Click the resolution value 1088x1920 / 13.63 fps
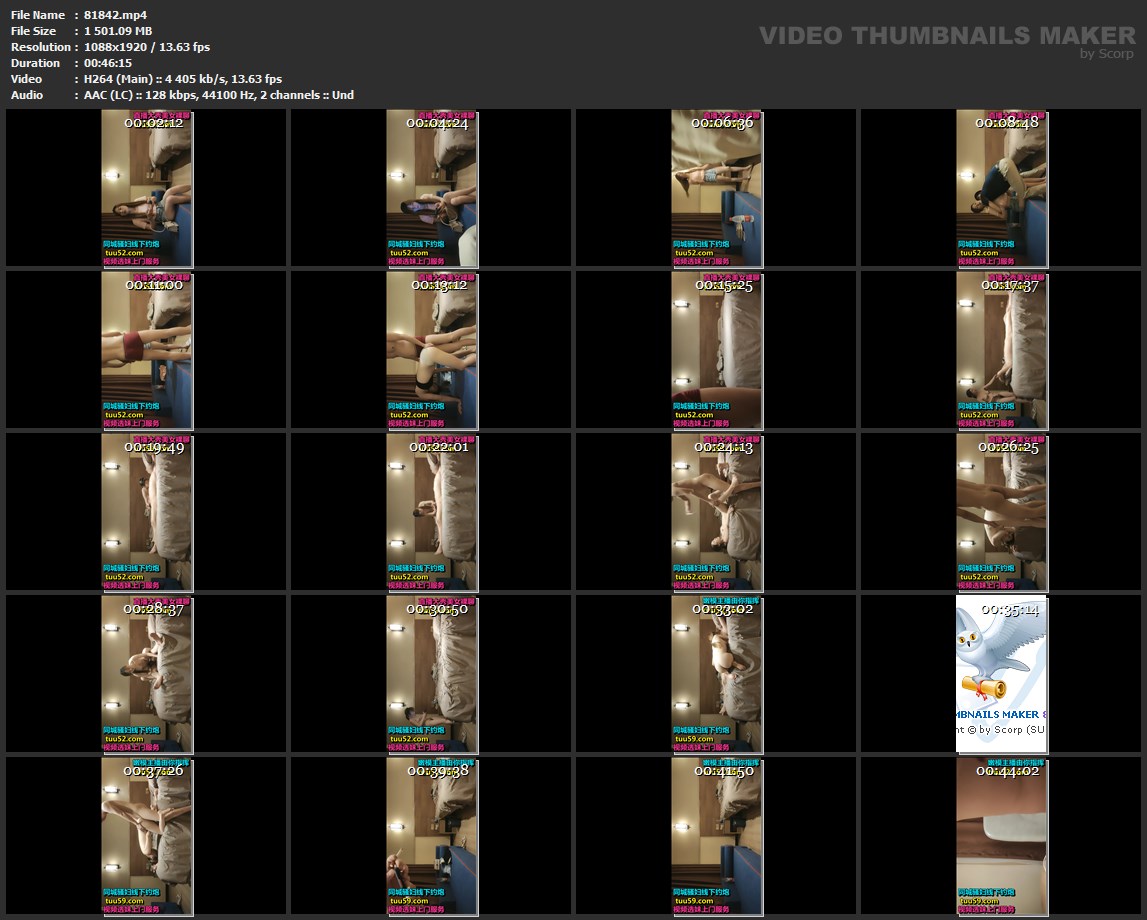This screenshot has height=920, width=1147. pyautogui.click(x=147, y=47)
